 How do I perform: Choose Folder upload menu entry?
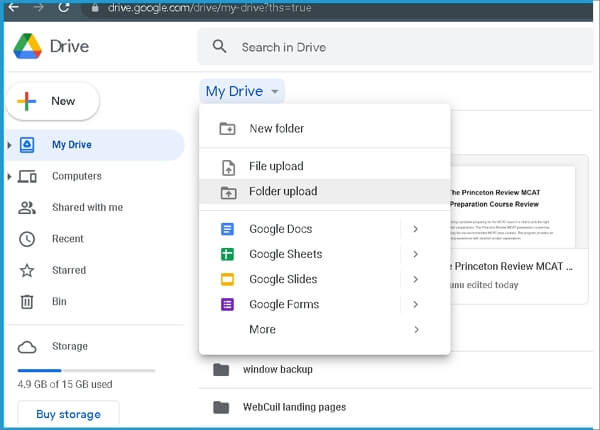coord(283,191)
